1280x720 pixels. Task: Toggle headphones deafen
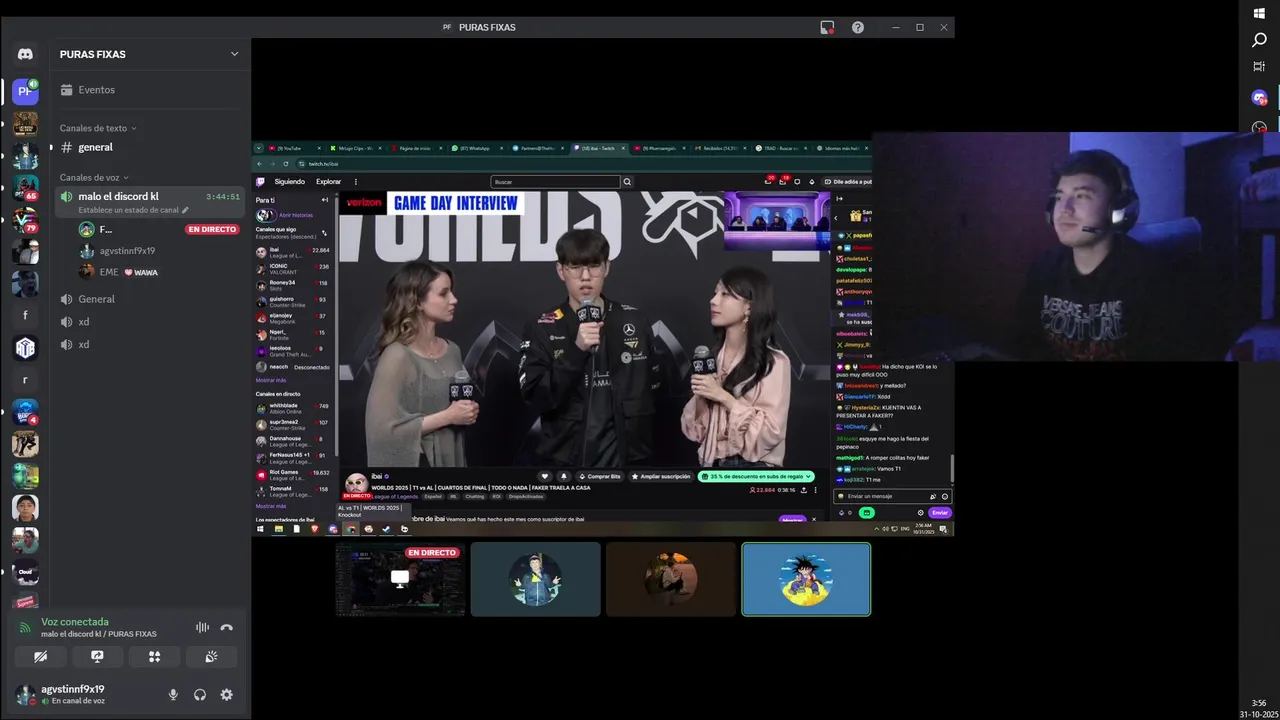pyautogui.click(x=200, y=694)
